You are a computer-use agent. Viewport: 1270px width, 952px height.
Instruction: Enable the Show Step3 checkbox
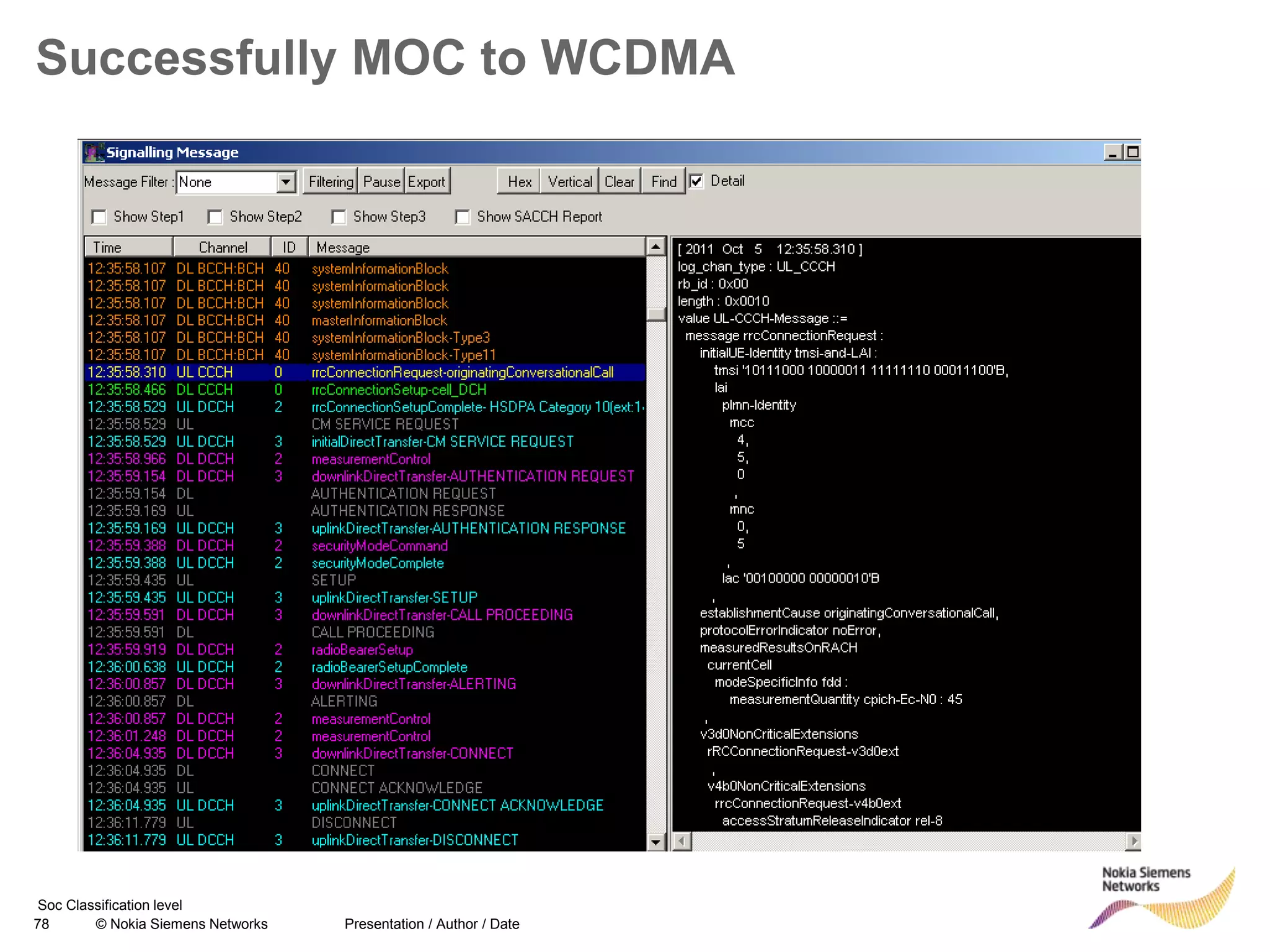point(339,217)
